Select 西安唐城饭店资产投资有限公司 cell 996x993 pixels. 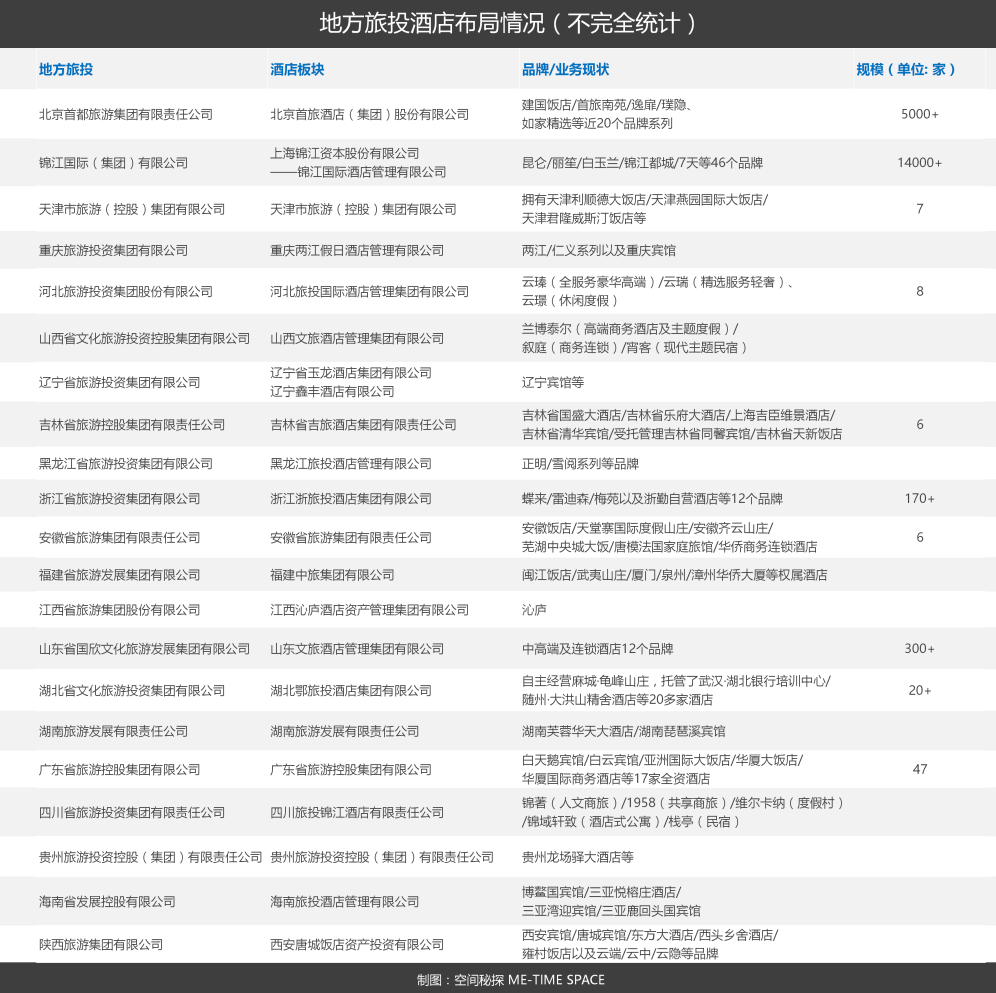pos(357,945)
